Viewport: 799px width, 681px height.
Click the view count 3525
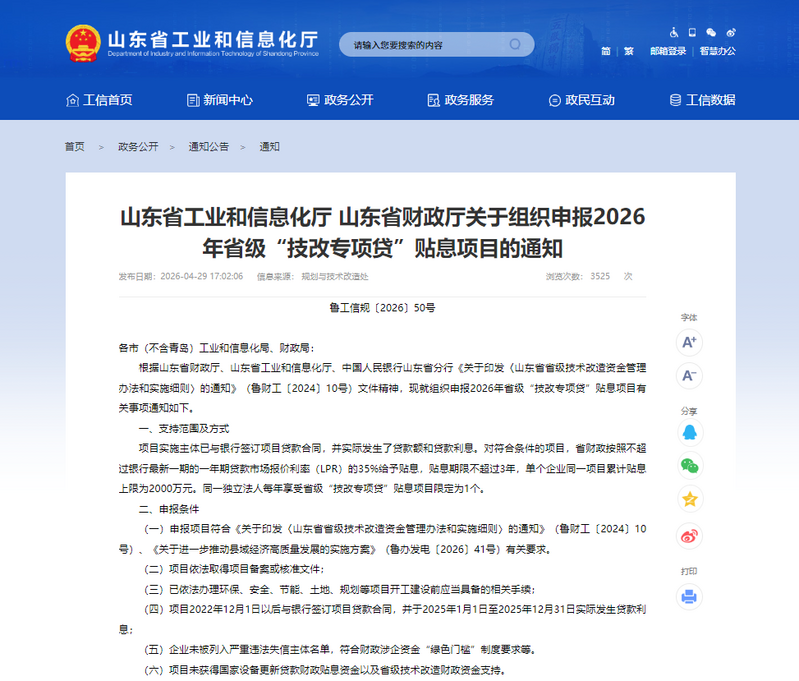600,276
